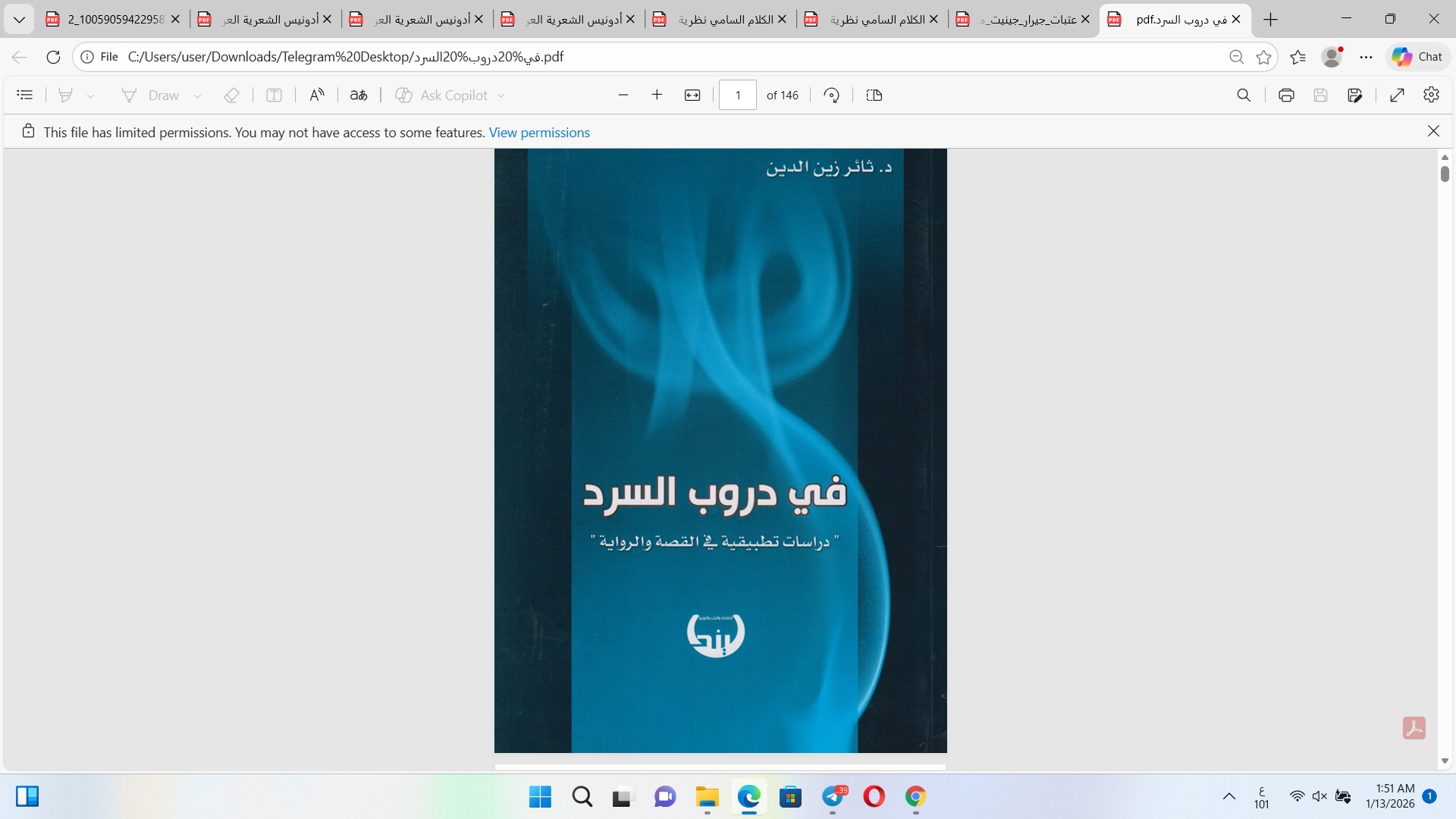Open Settings and more menu

tap(1366, 57)
